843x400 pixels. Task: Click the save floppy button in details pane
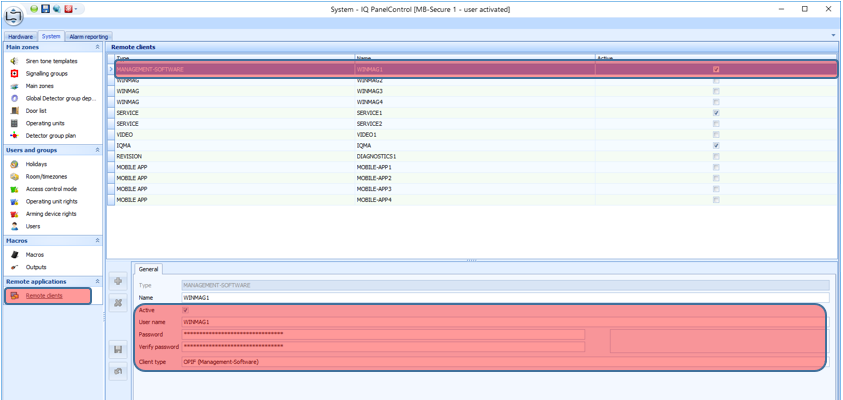[118, 350]
